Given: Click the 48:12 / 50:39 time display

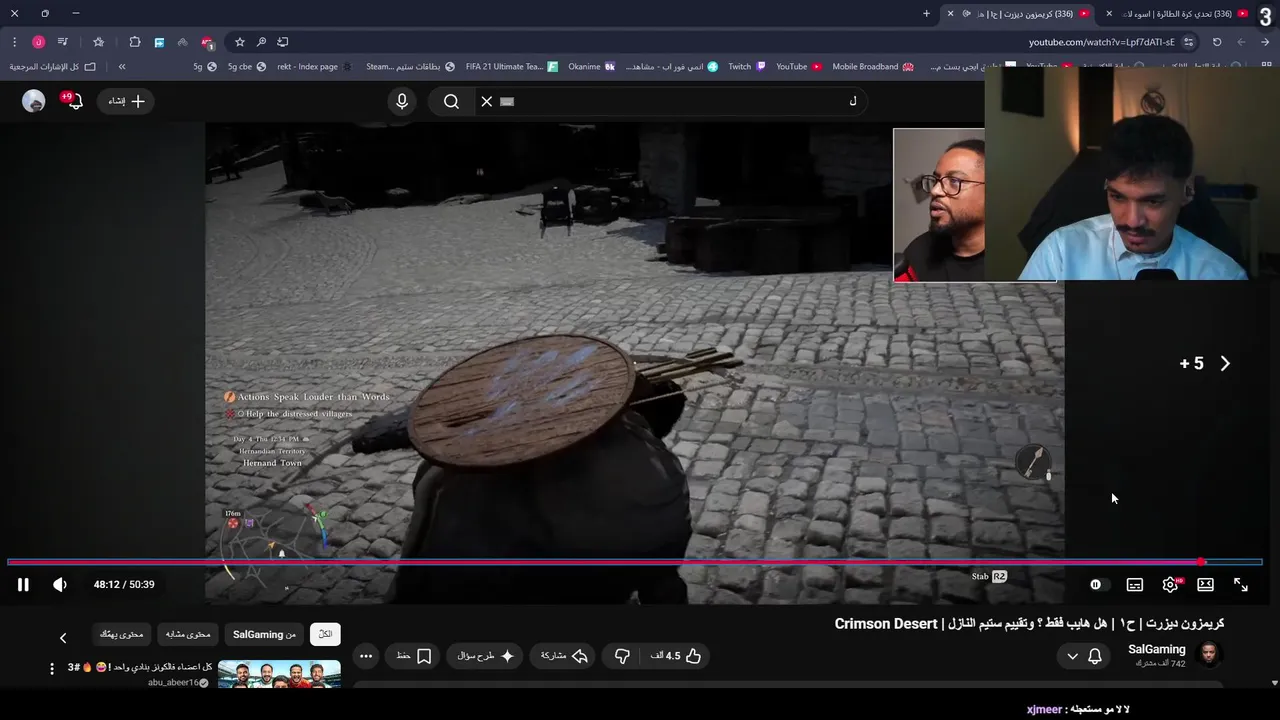Looking at the screenshot, I should coord(124,585).
